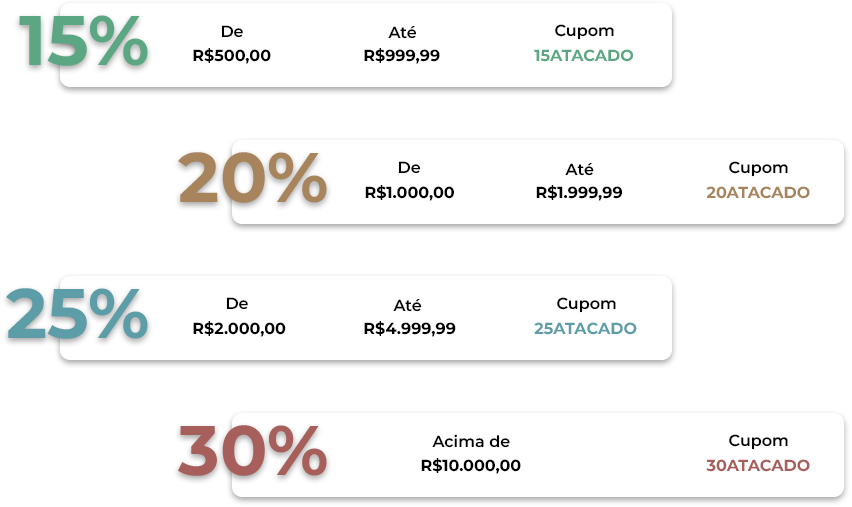Click the R$2.000,00 minimum value
This screenshot has height=507, width=852.
239,328
